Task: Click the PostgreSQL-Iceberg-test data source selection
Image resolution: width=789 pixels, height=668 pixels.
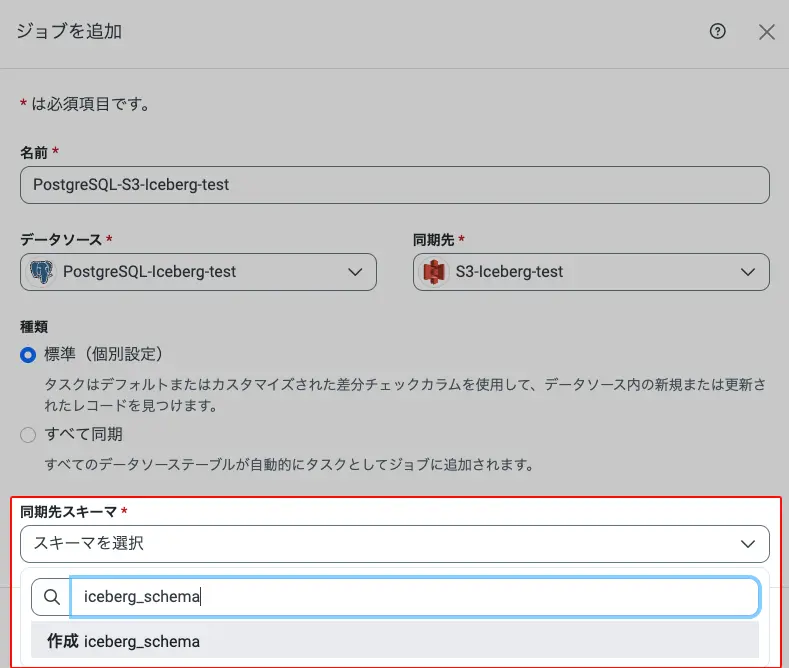Action: point(150,272)
